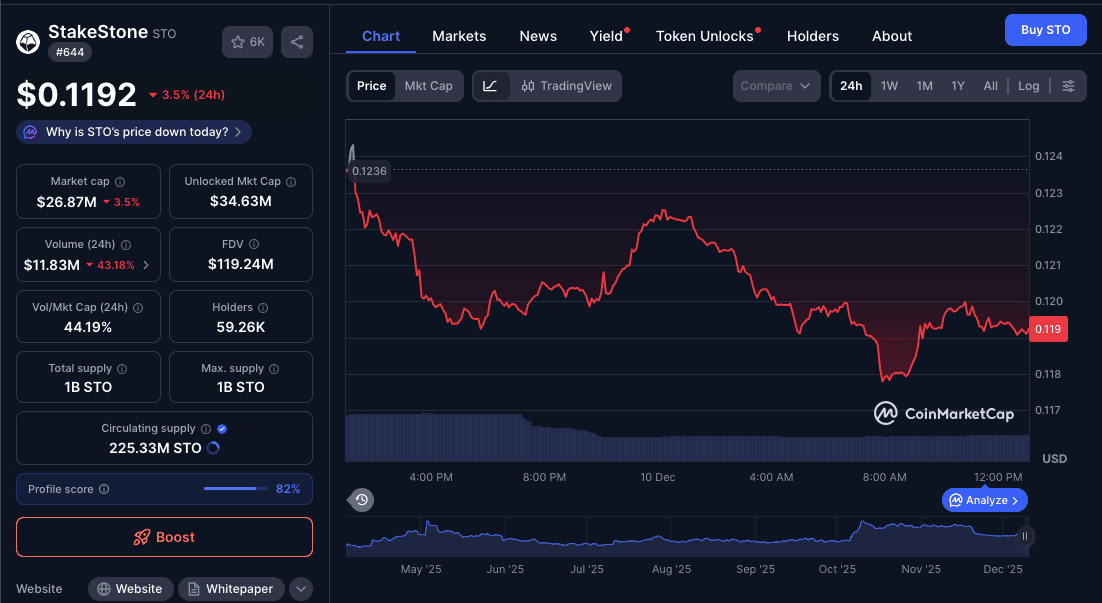Expand the chevron next to the Whitepaper button
The width and height of the screenshot is (1102, 603).
pos(301,588)
